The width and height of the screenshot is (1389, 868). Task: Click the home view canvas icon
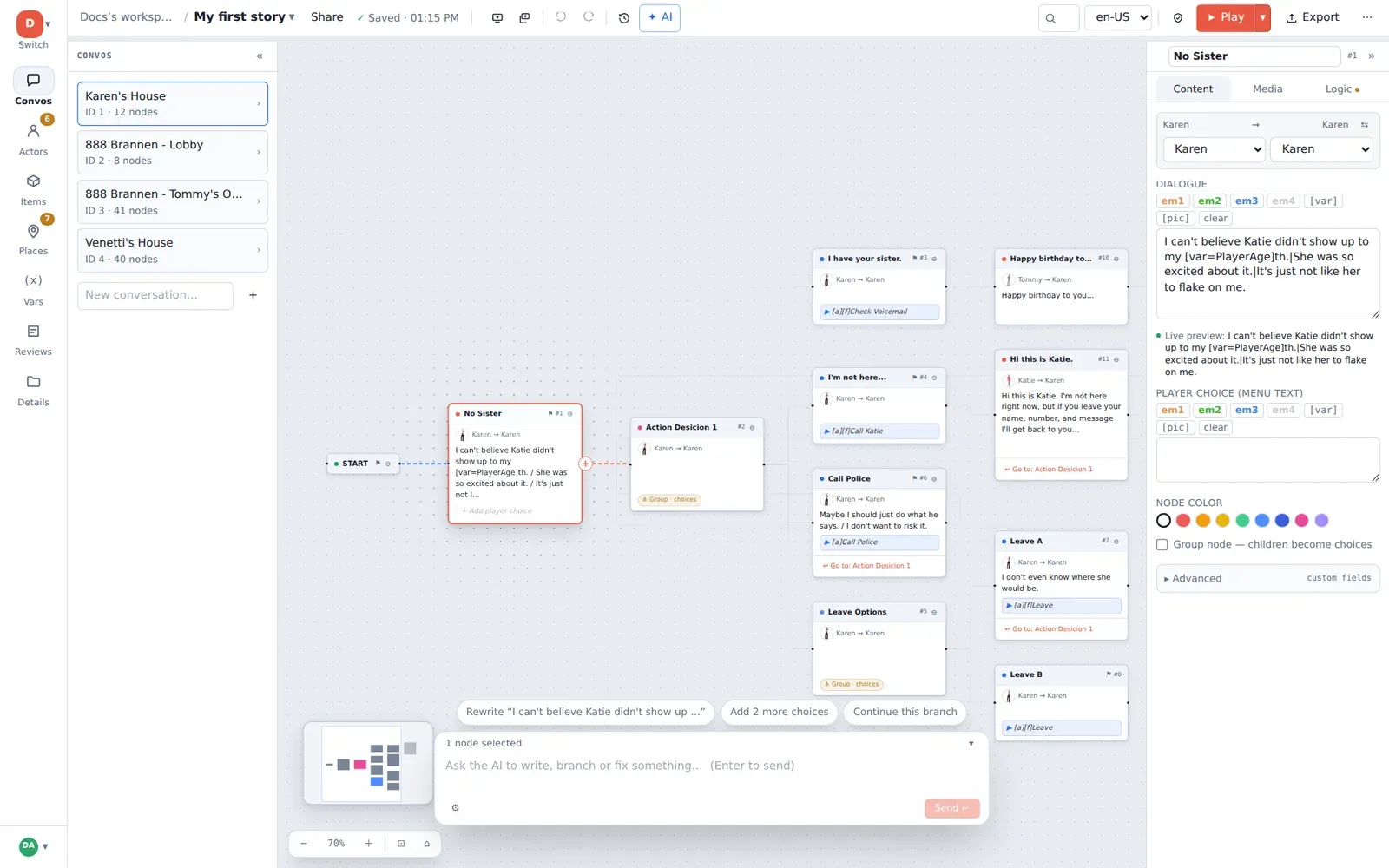coord(426,844)
